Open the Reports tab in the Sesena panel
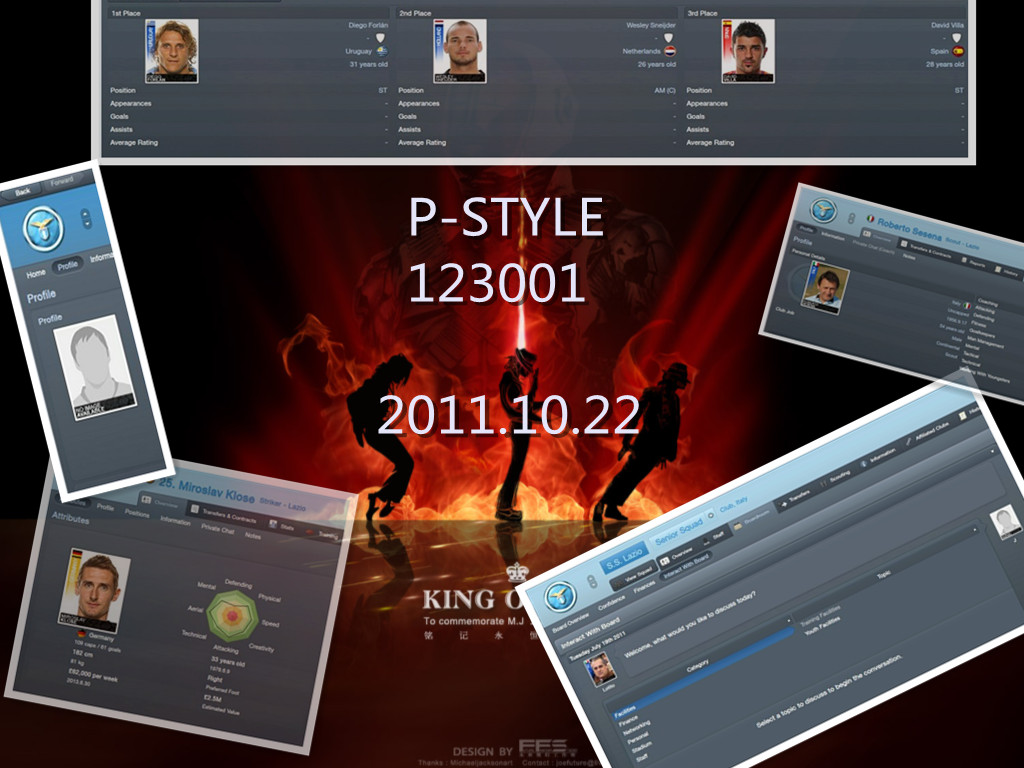The width and height of the screenshot is (1024, 768). click(973, 262)
